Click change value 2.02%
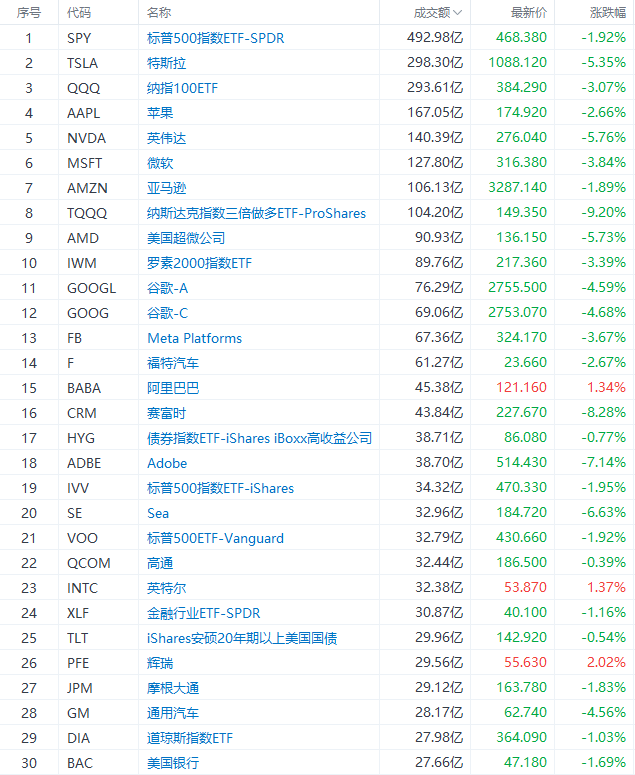 pos(606,662)
